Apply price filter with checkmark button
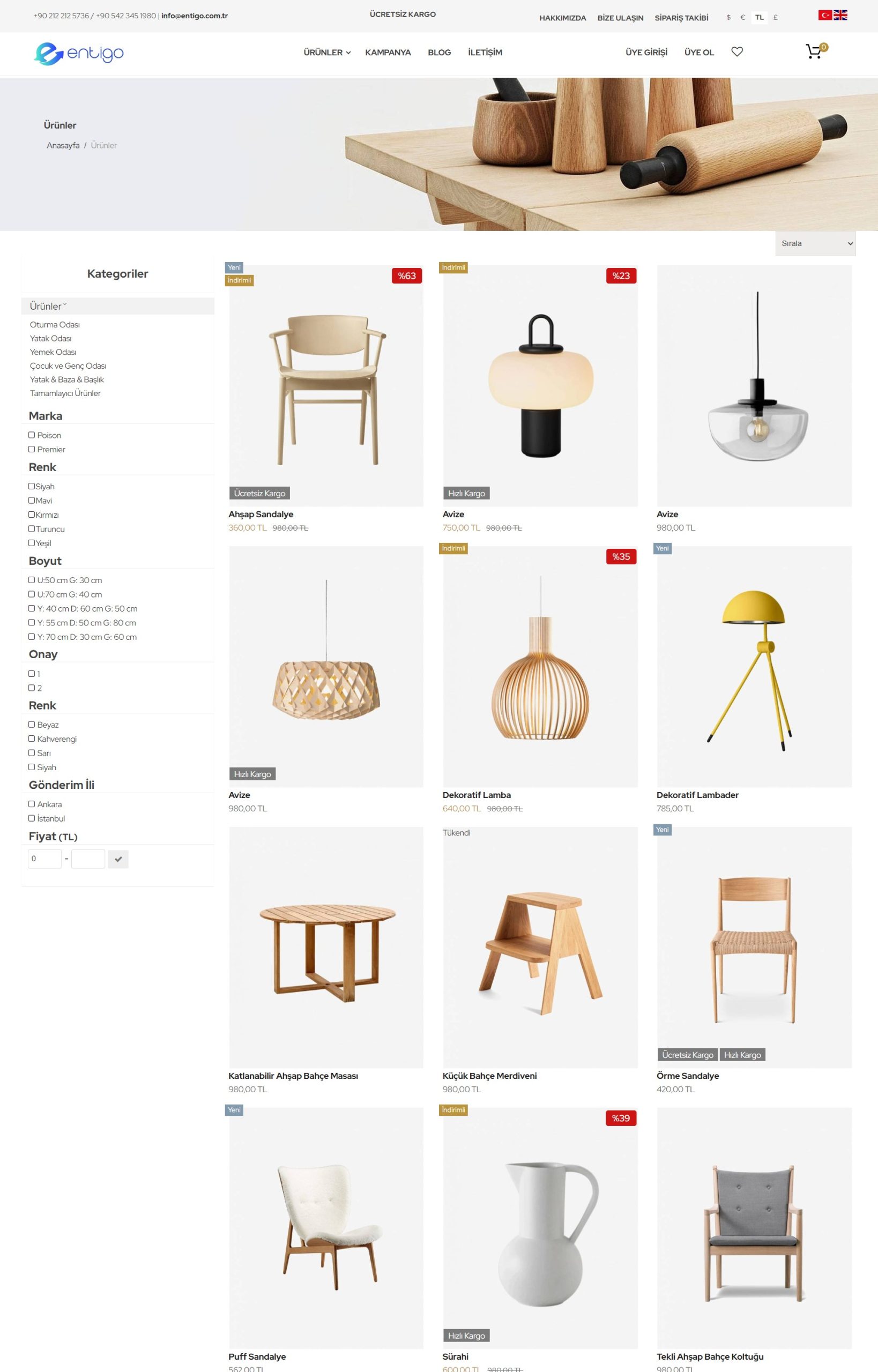The height and width of the screenshot is (1372, 878). 118,859
